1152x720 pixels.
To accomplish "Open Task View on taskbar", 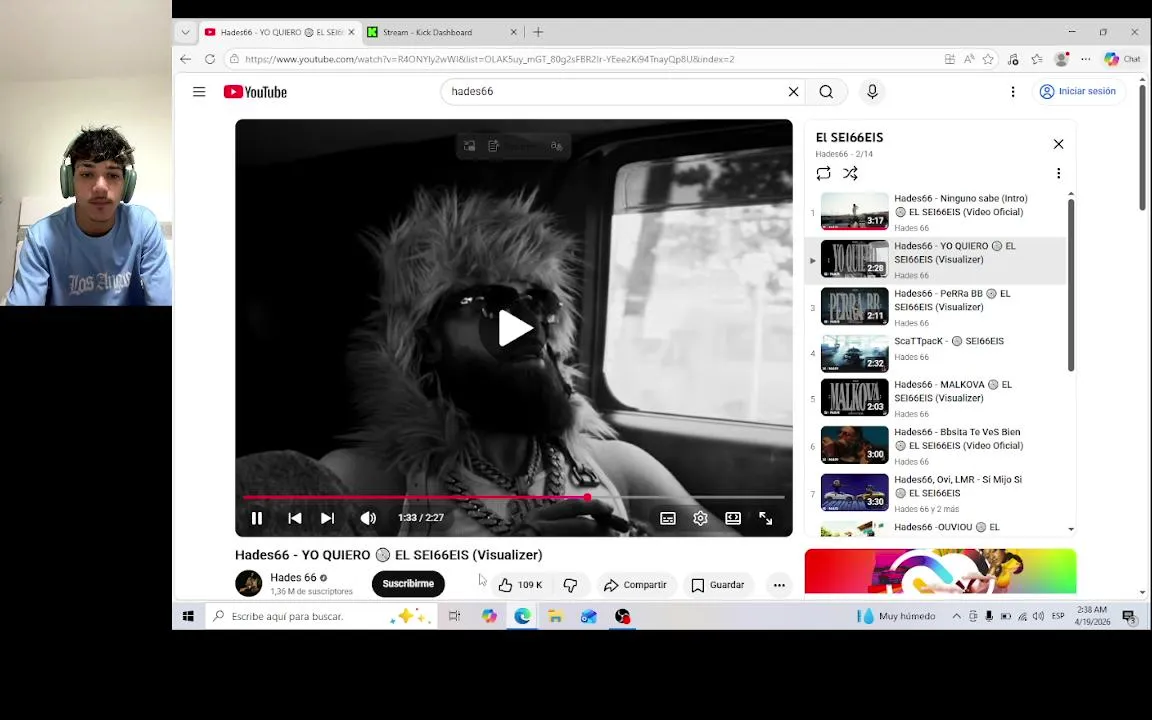I will pyautogui.click(x=455, y=616).
